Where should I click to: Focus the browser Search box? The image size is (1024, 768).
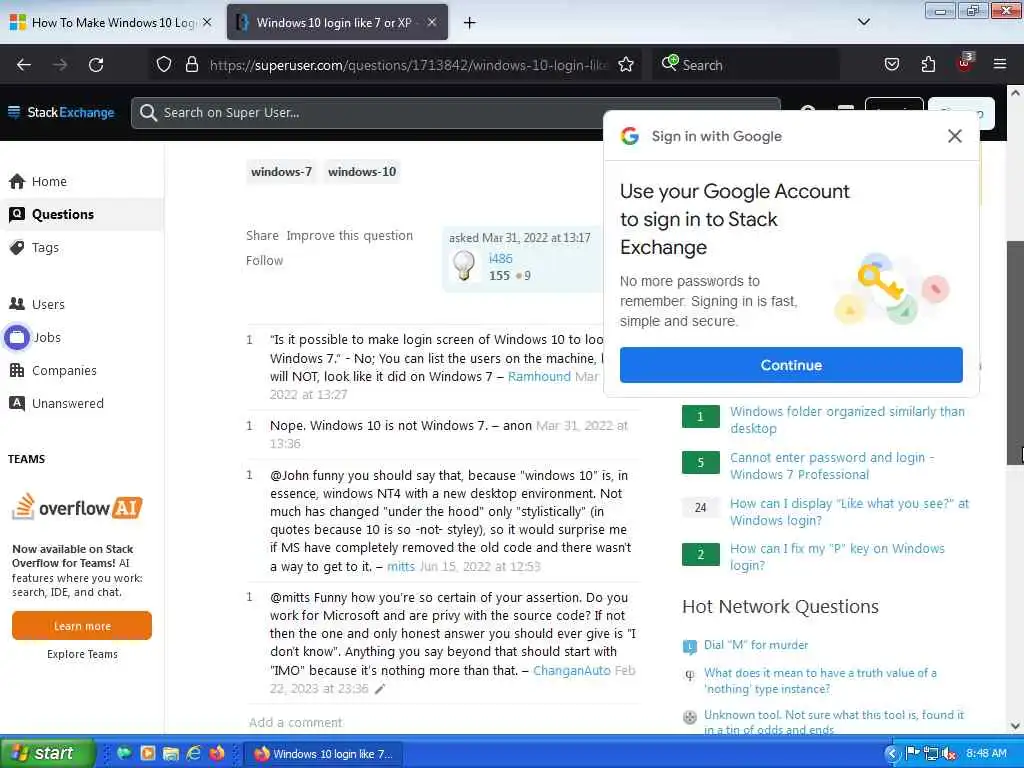coord(744,65)
